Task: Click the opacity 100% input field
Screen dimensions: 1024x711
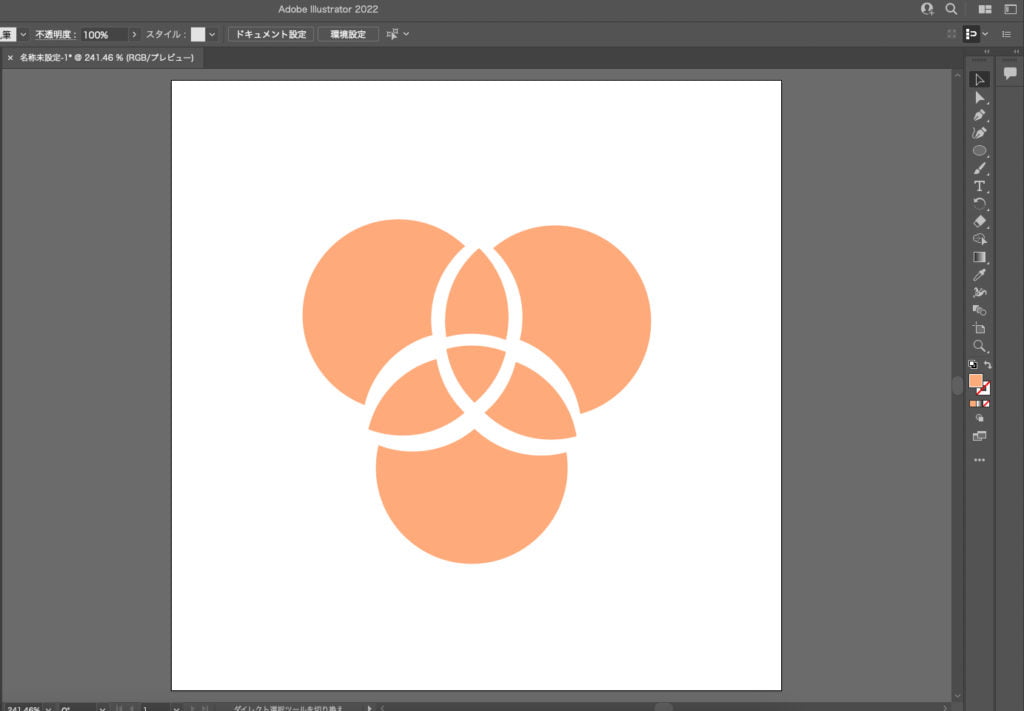Action: pos(103,34)
